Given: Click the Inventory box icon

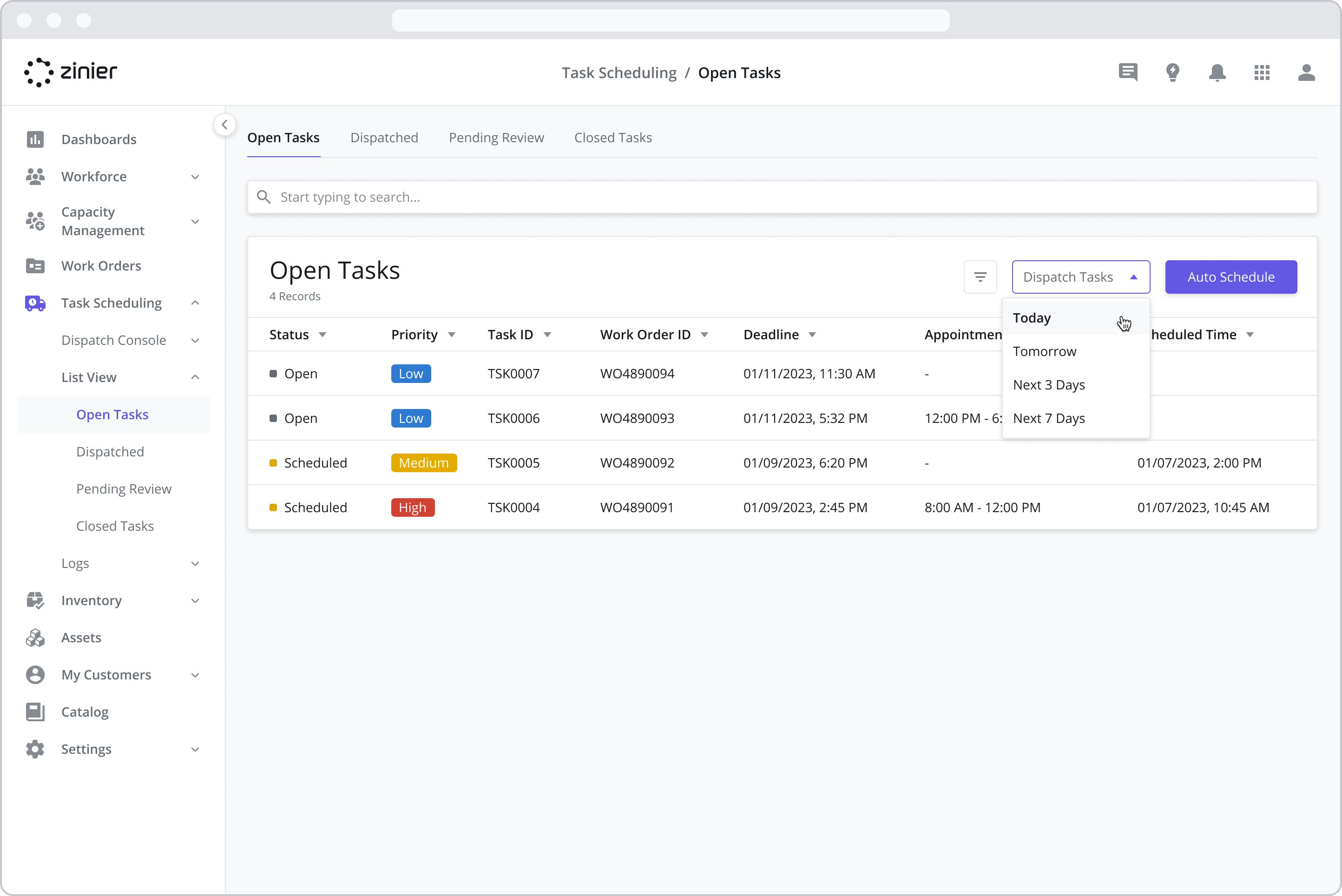Looking at the screenshot, I should (35, 600).
